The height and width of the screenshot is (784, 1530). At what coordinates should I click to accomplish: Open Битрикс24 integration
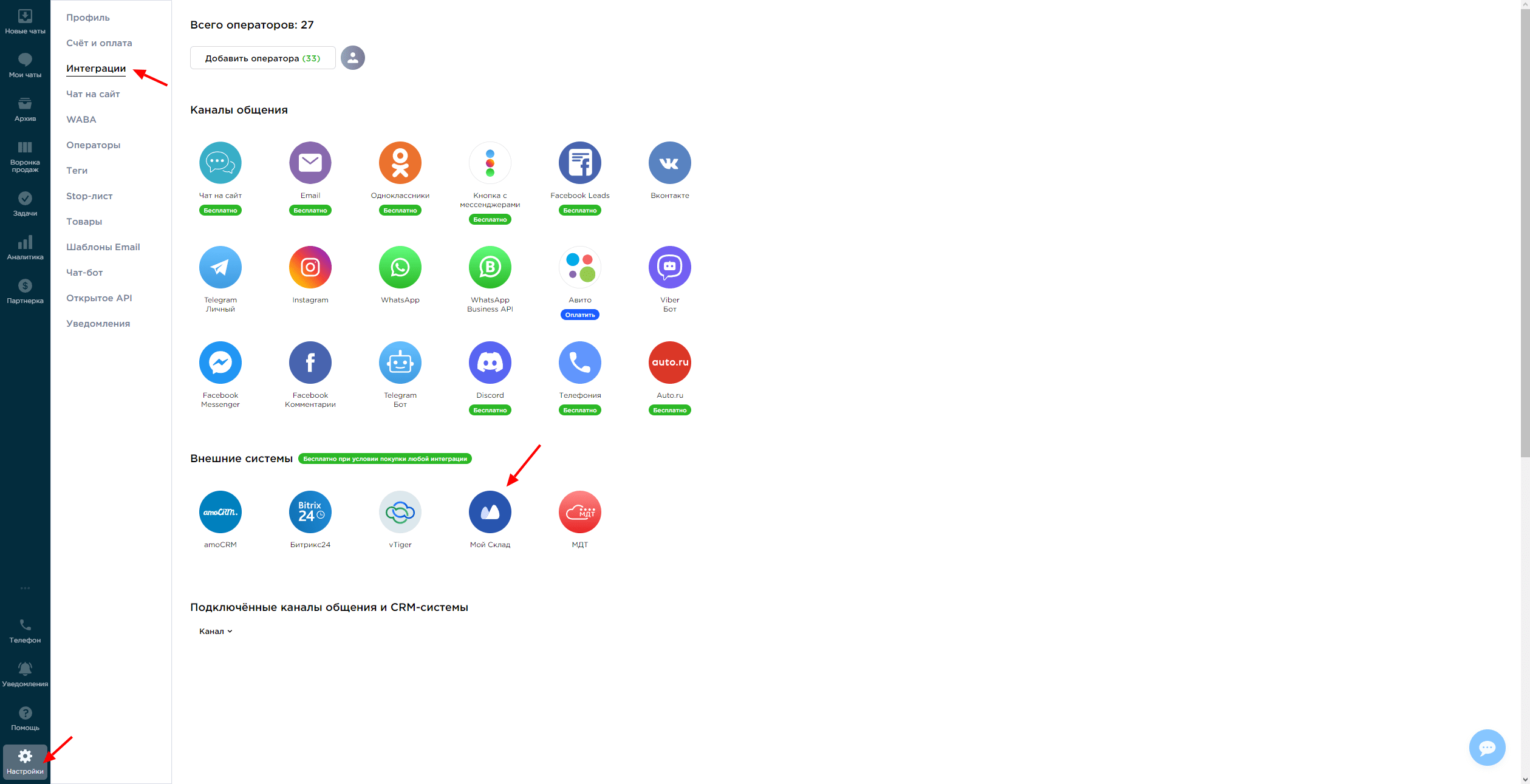click(309, 512)
